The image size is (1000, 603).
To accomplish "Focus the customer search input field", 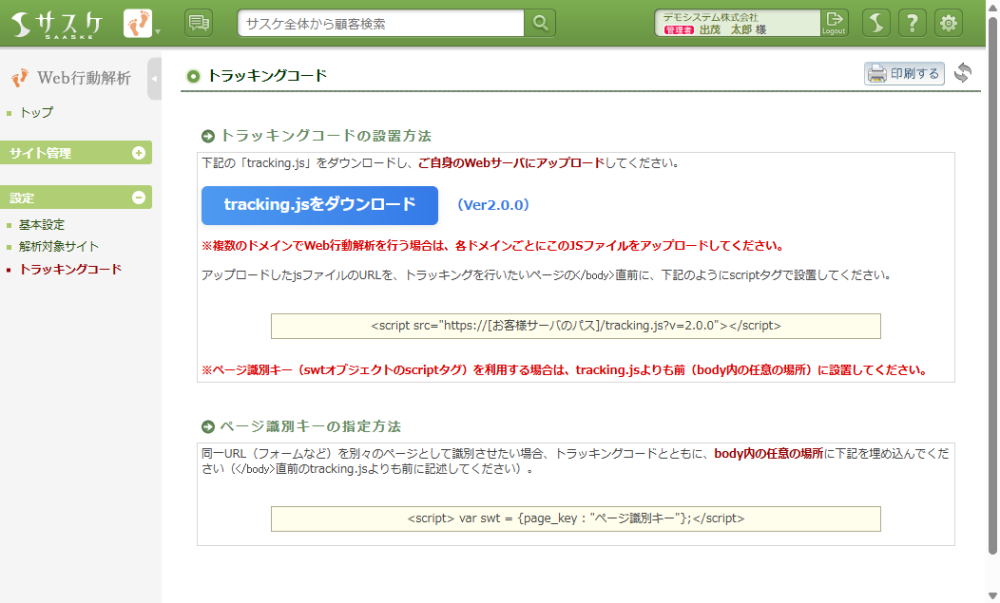I will [381, 23].
